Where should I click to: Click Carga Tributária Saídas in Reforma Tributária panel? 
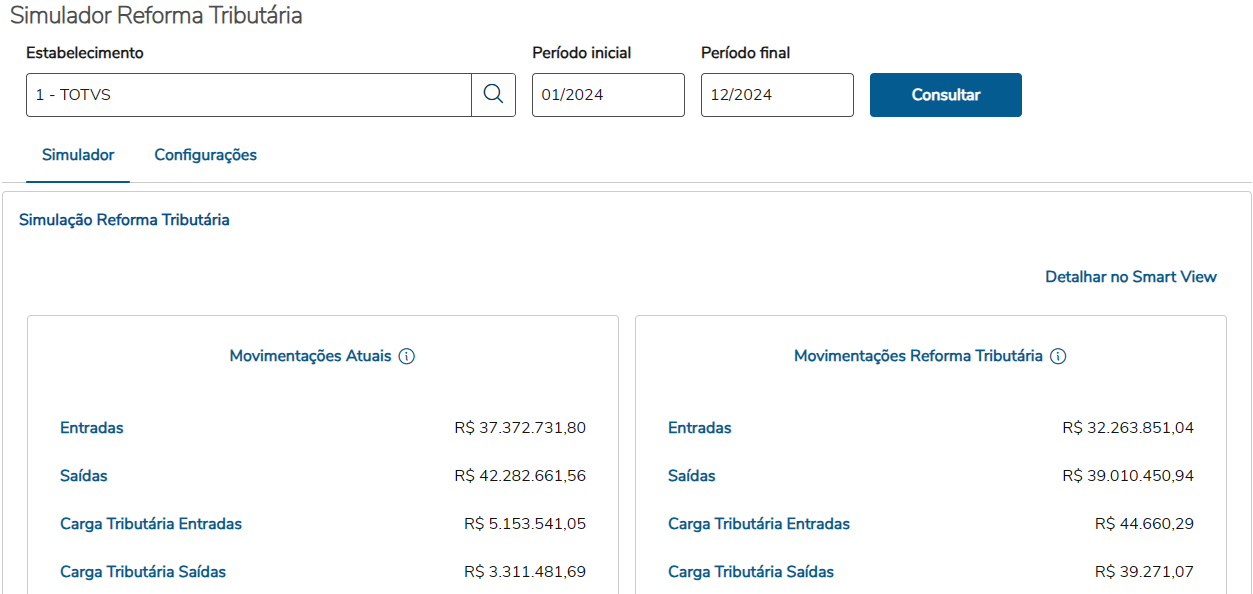[751, 572]
